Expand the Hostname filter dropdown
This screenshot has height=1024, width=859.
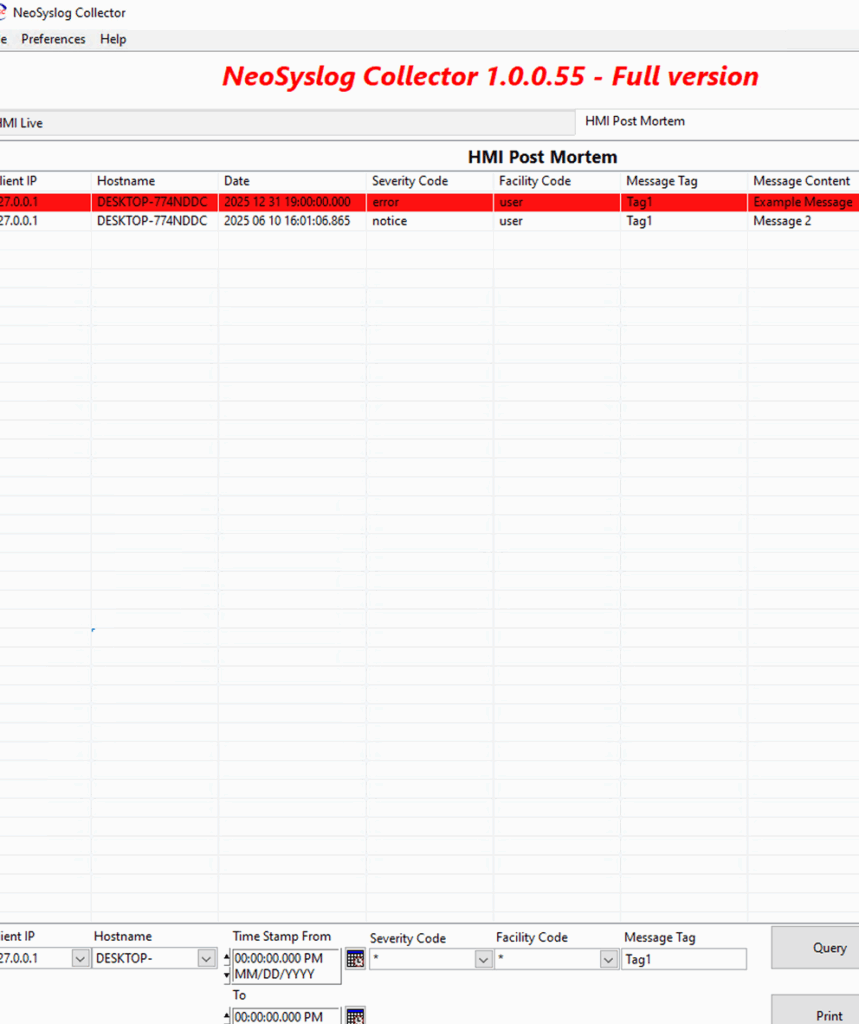(206, 959)
